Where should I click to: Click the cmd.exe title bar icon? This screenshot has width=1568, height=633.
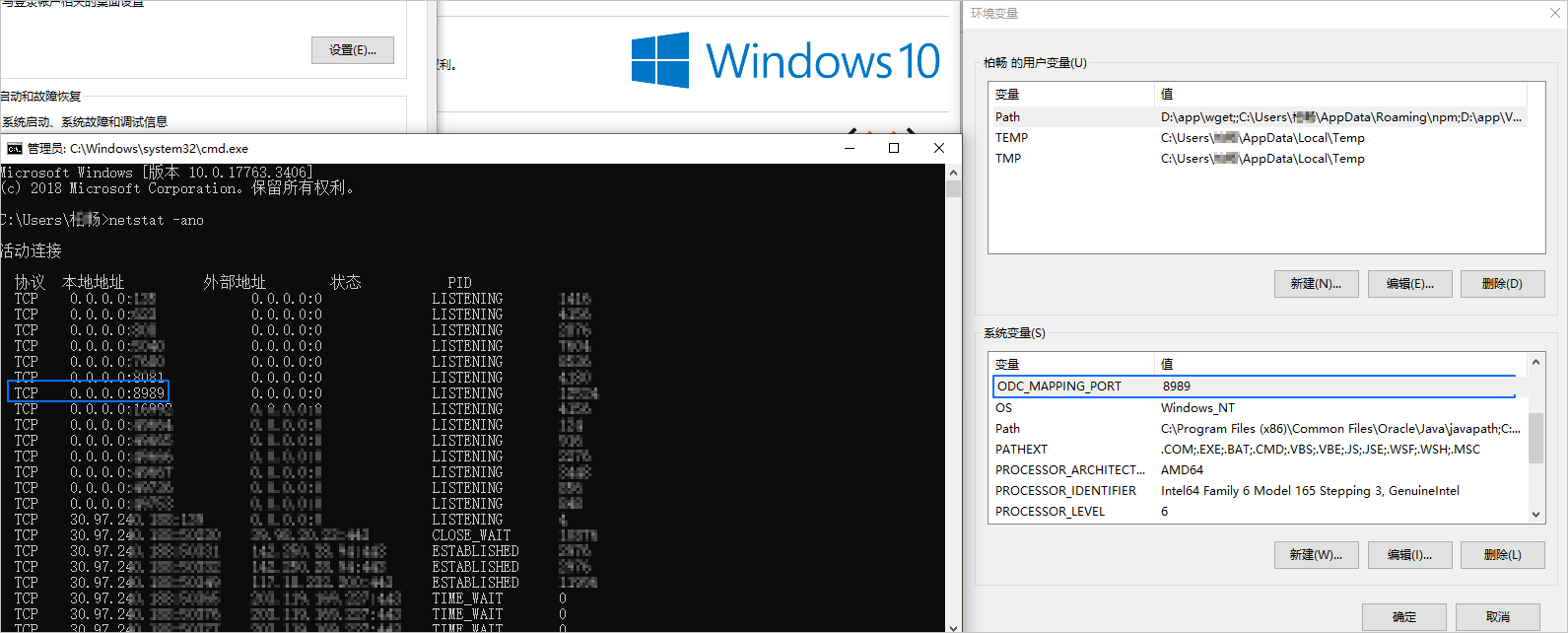15,149
